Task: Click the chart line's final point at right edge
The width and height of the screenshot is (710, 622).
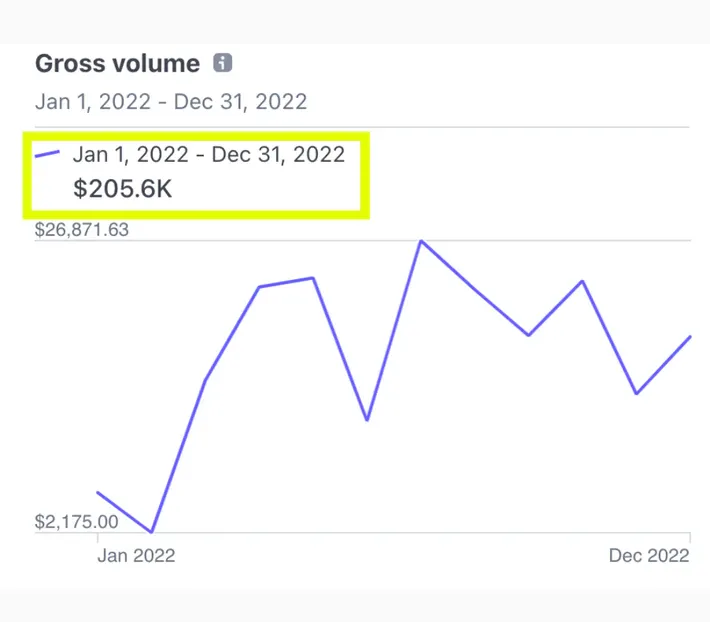Action: click(x=690, y=337)
